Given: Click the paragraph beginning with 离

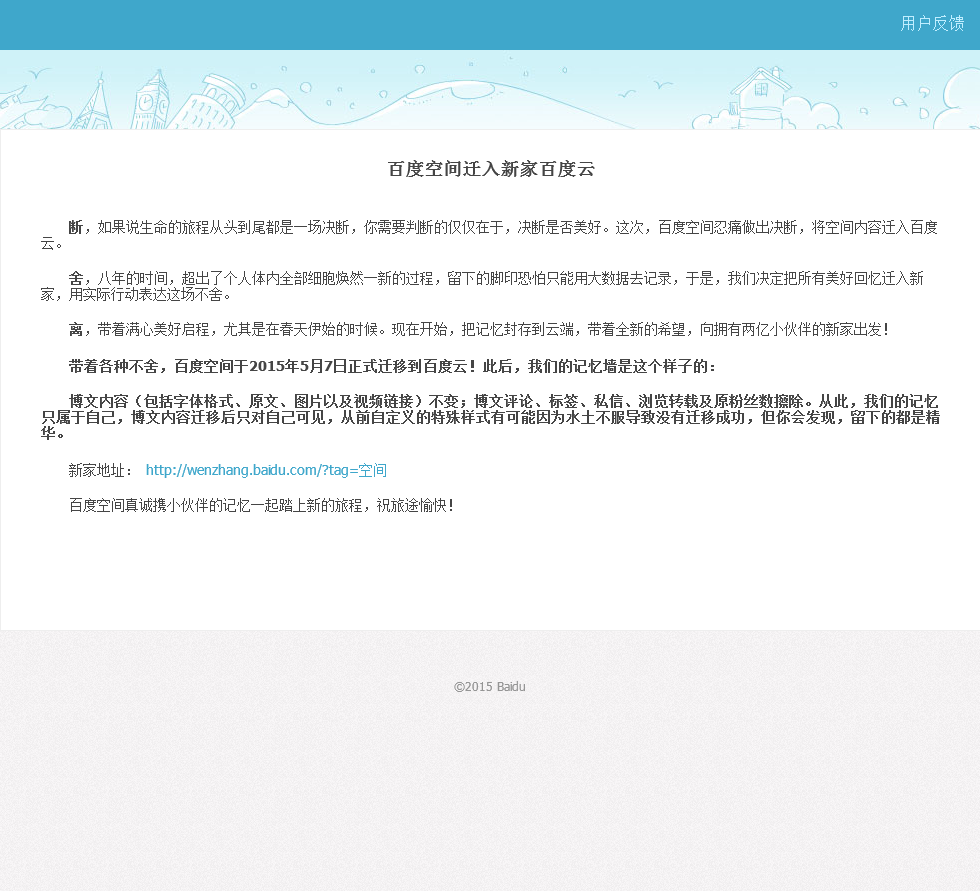Looking at the screenshot, I should click(479, 329).
